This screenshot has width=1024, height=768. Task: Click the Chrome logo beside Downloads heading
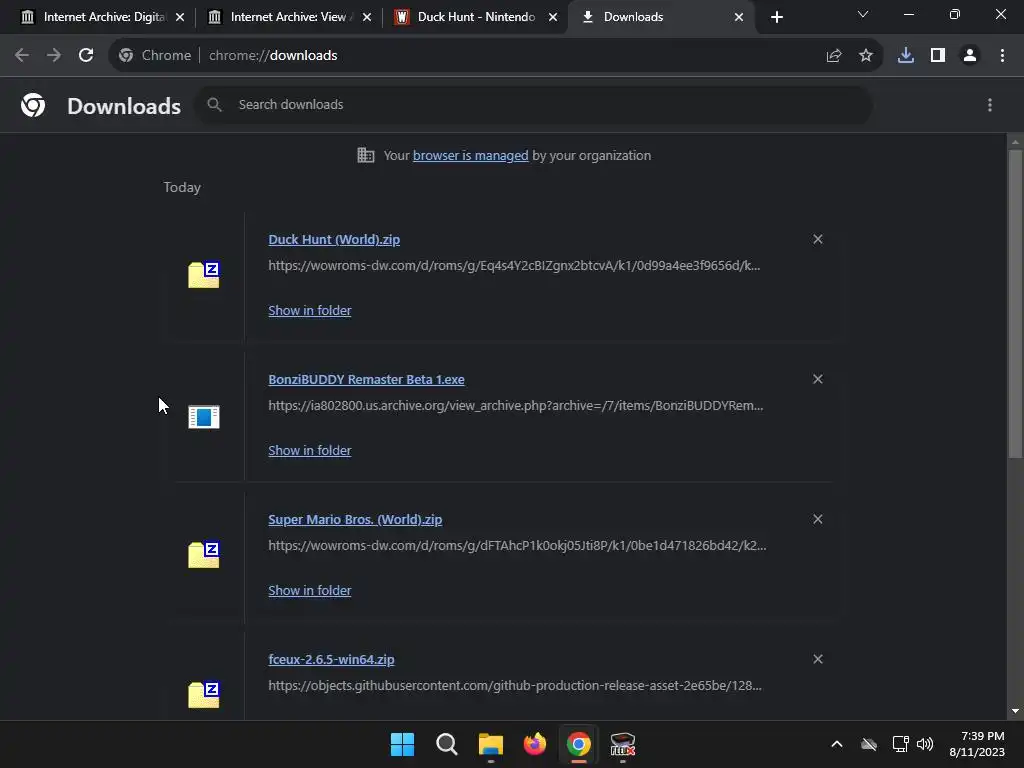[33, 105]
